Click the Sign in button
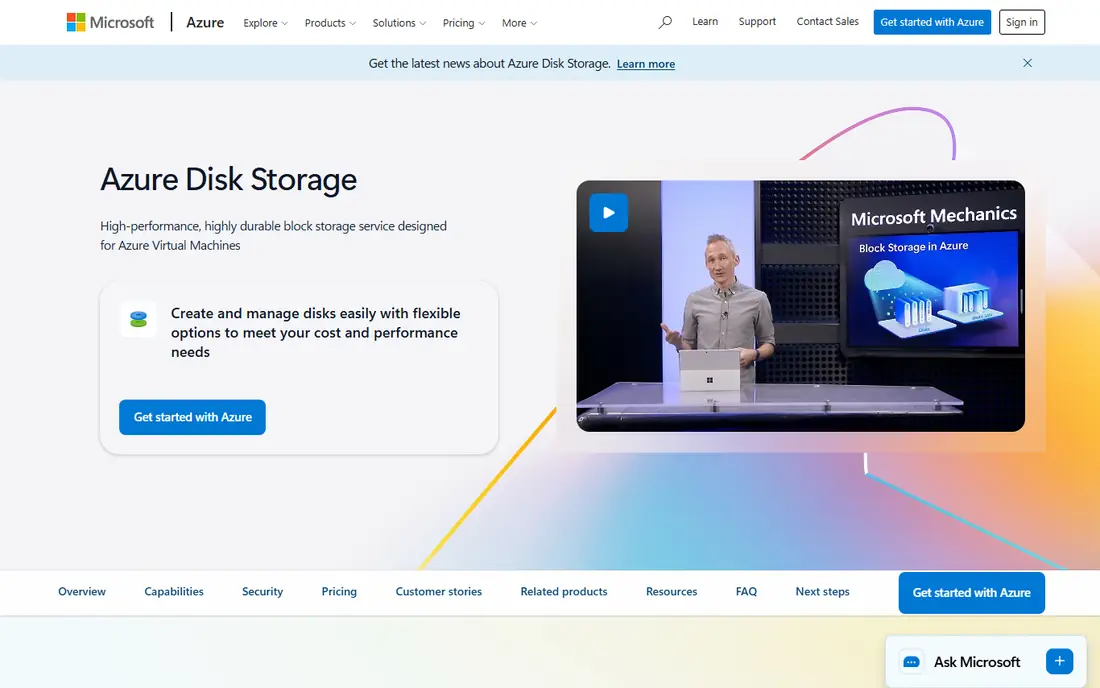 1021,22
